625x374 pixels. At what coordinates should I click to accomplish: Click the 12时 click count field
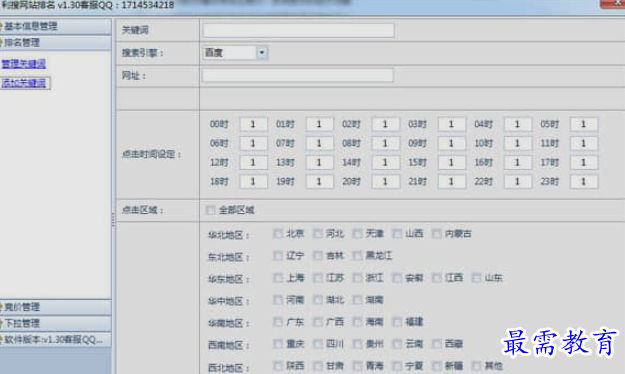(x=254, y=163)
